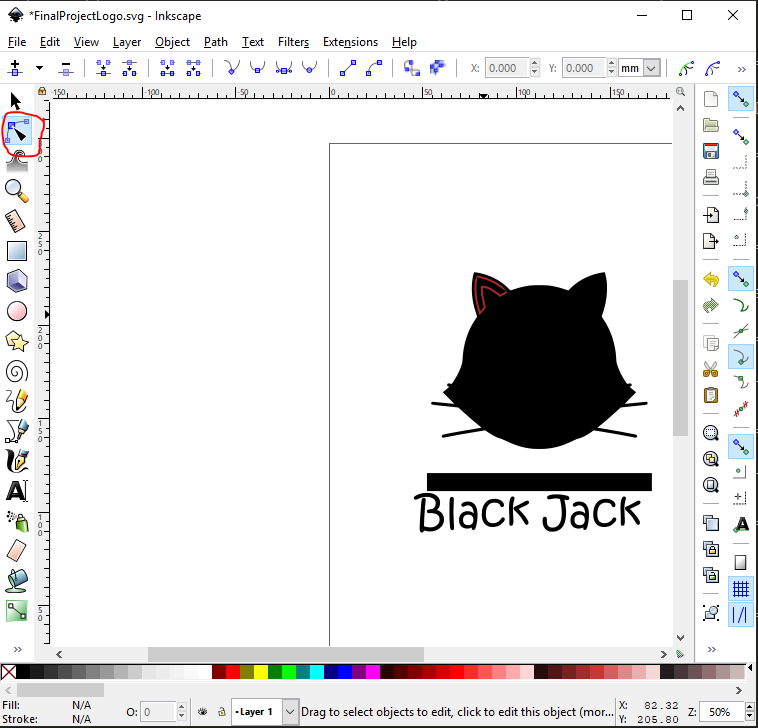Screen dimensions: 758x728
Task: Select the Paint Bucket fill tool
Action: (x=17, y=581)
